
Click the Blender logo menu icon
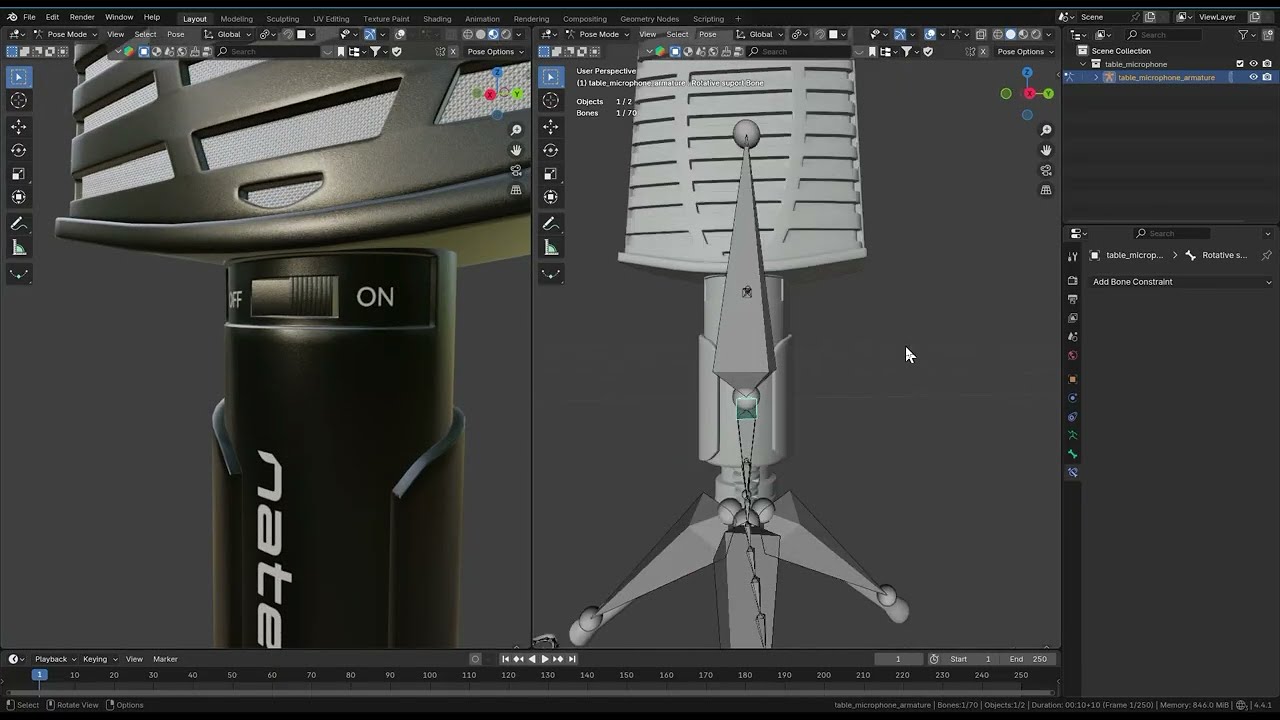pos(12,17)
